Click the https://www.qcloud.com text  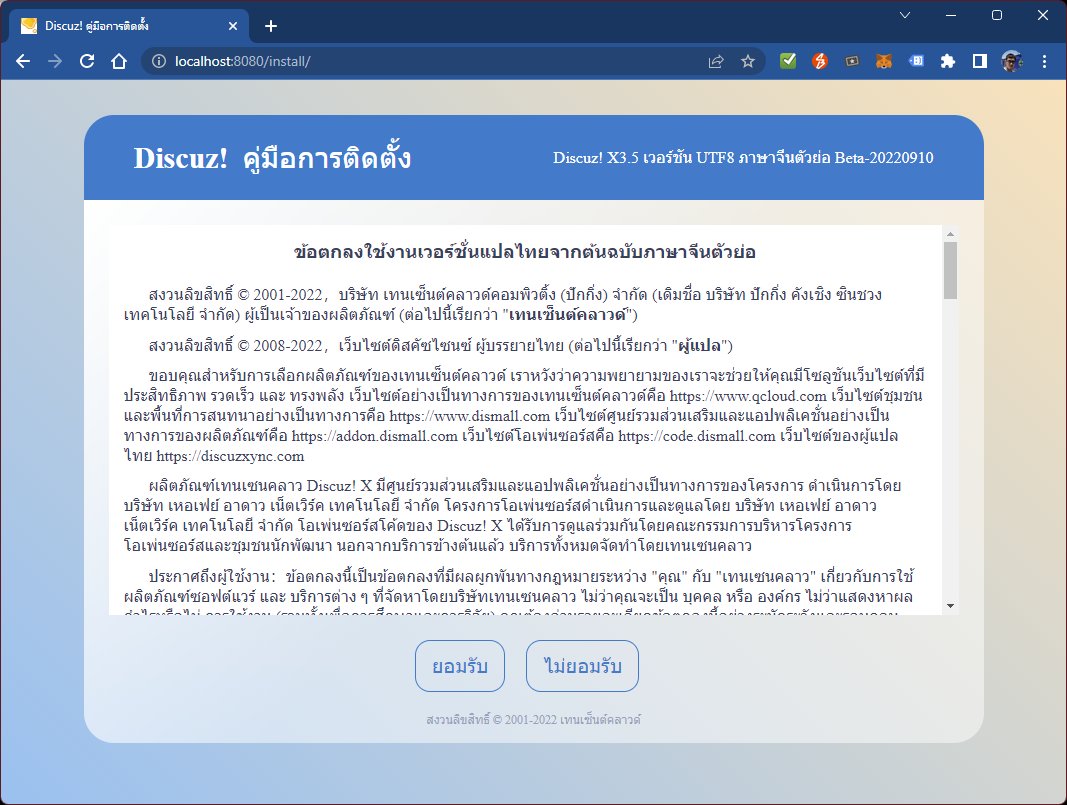click(748, 396)
